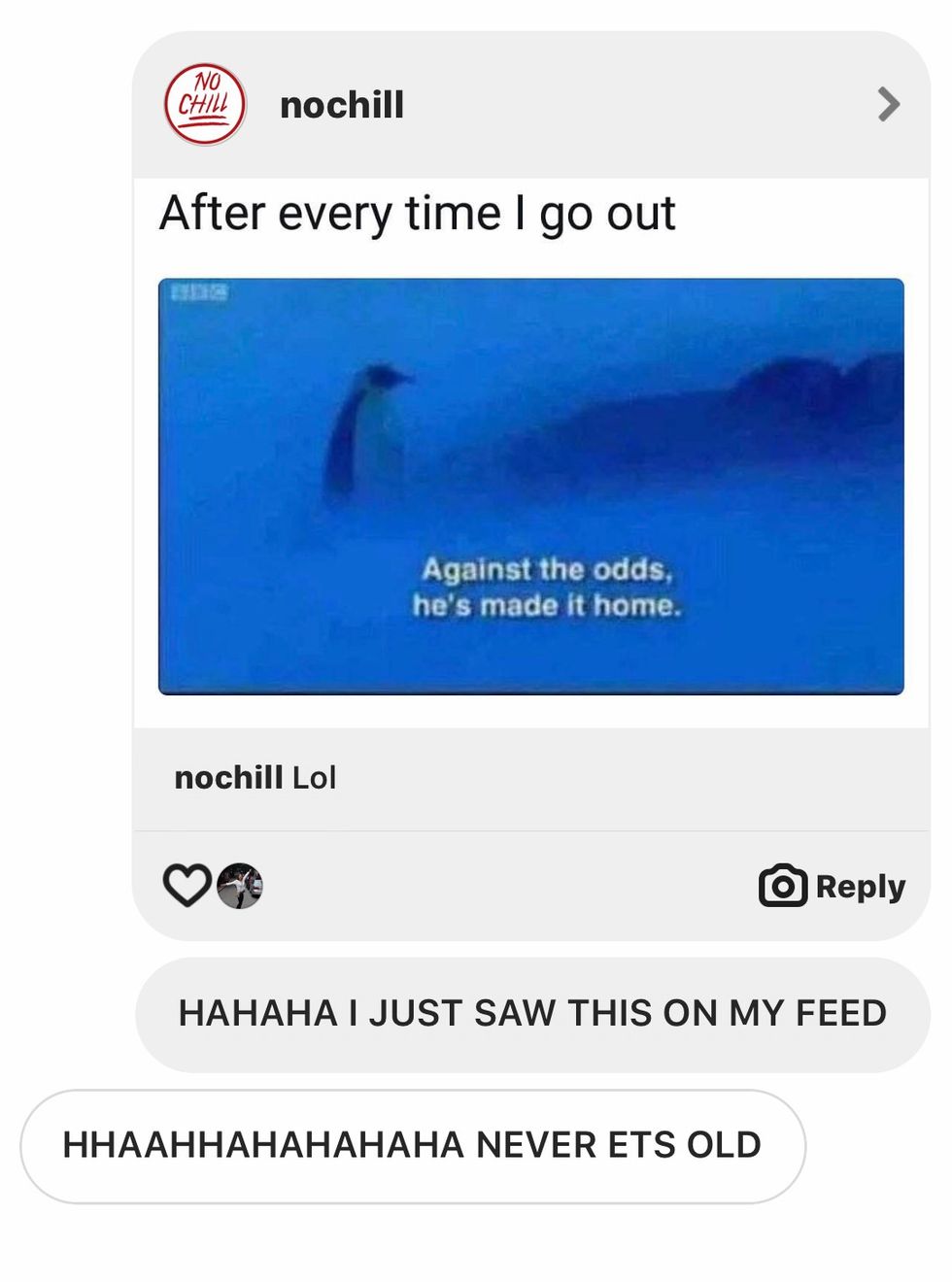952x1282 pixels.
Task: Open the shared post header bar
Action: (531, 105)
